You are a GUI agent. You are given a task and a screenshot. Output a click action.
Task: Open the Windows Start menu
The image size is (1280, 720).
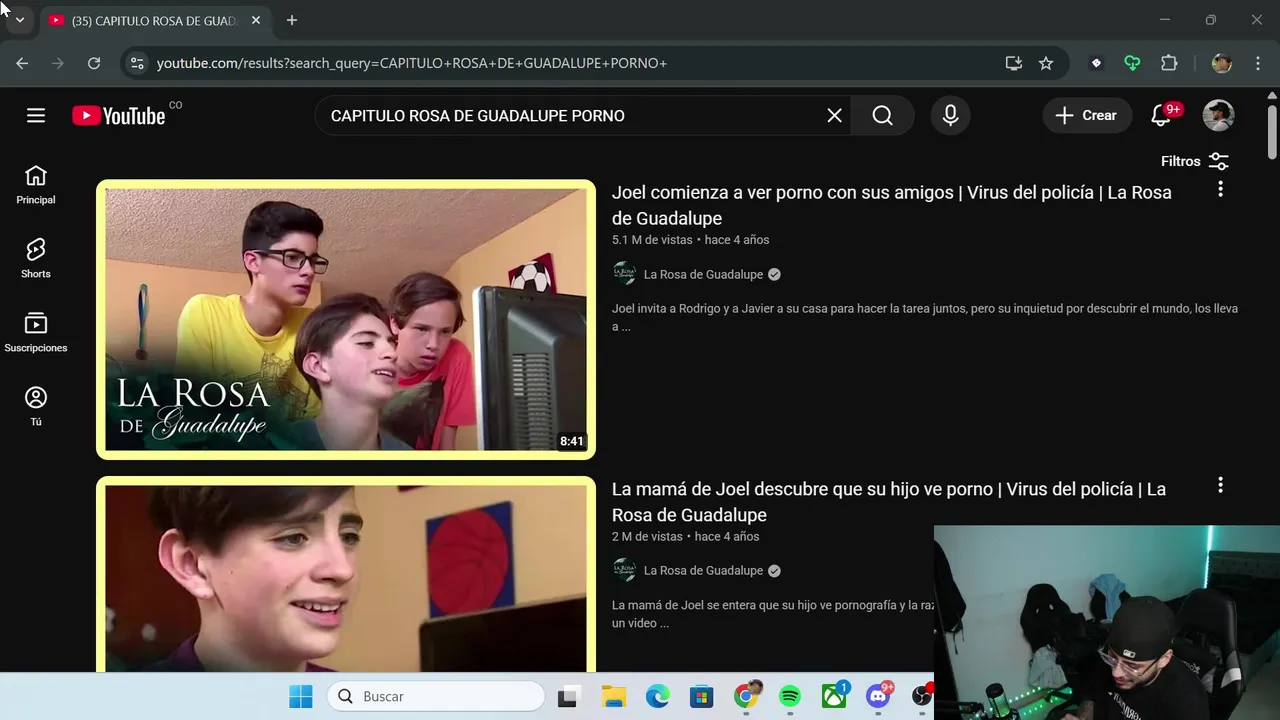coord(300,697)
